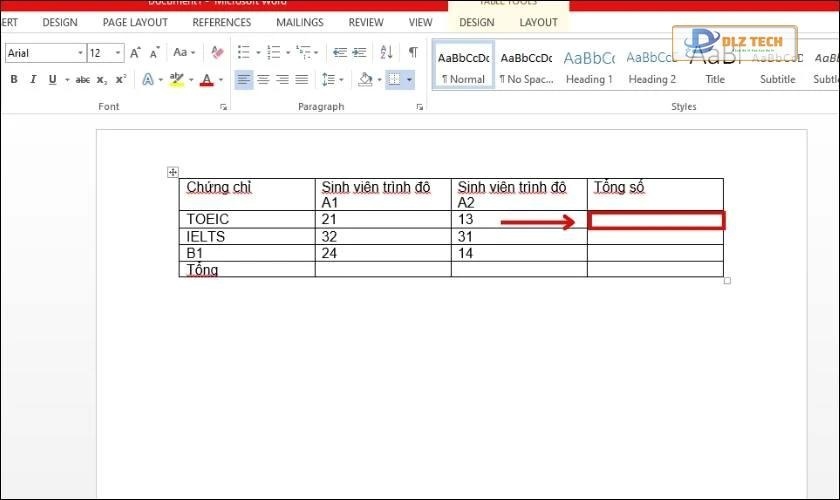840x500 pixels.
Task: Click the table move handle
Action: tap(173, 173)
